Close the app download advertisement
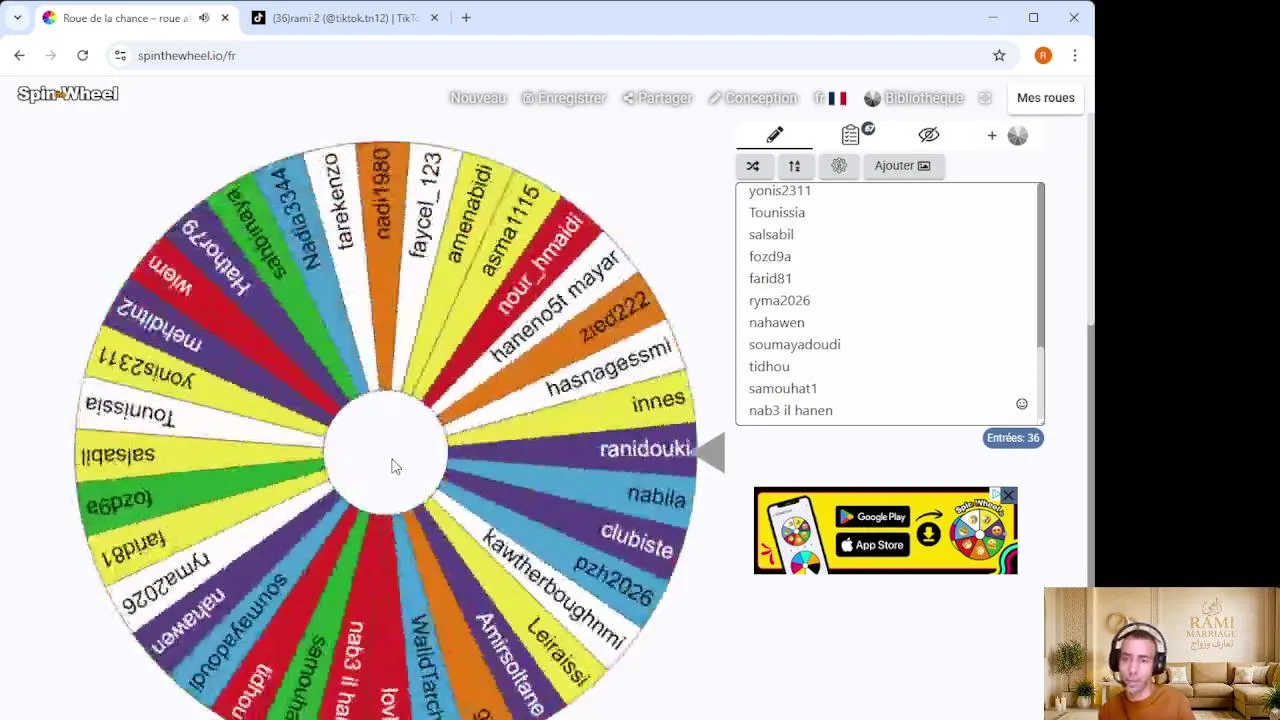Image resolution: width=1280 pixels, height=720 pixels. (1008, 496)
